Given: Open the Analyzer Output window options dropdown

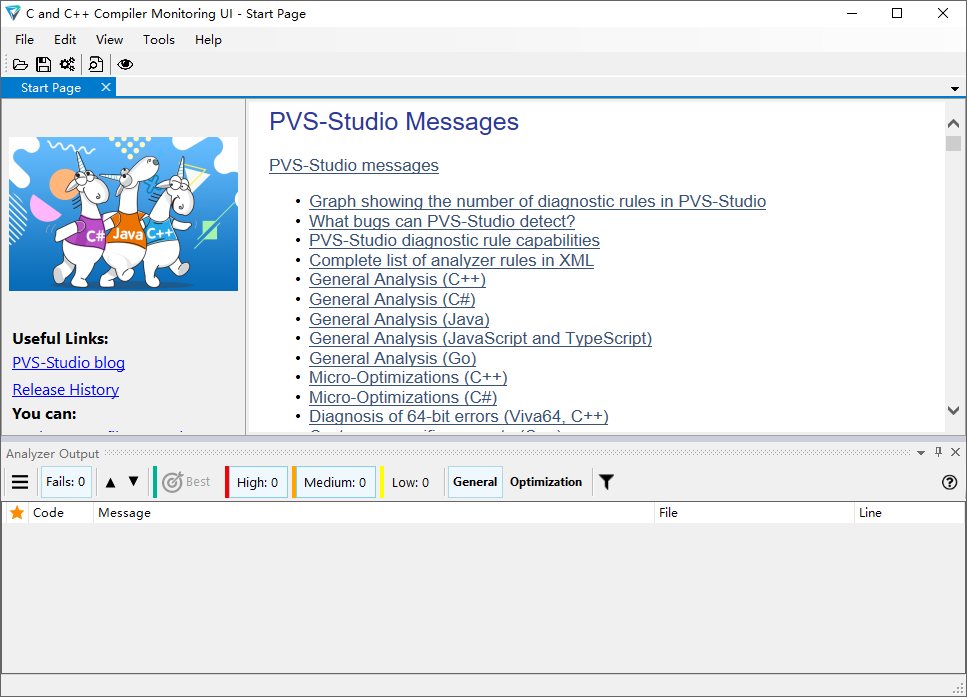Looking at the screenshot, I should [x=921, y=453].
